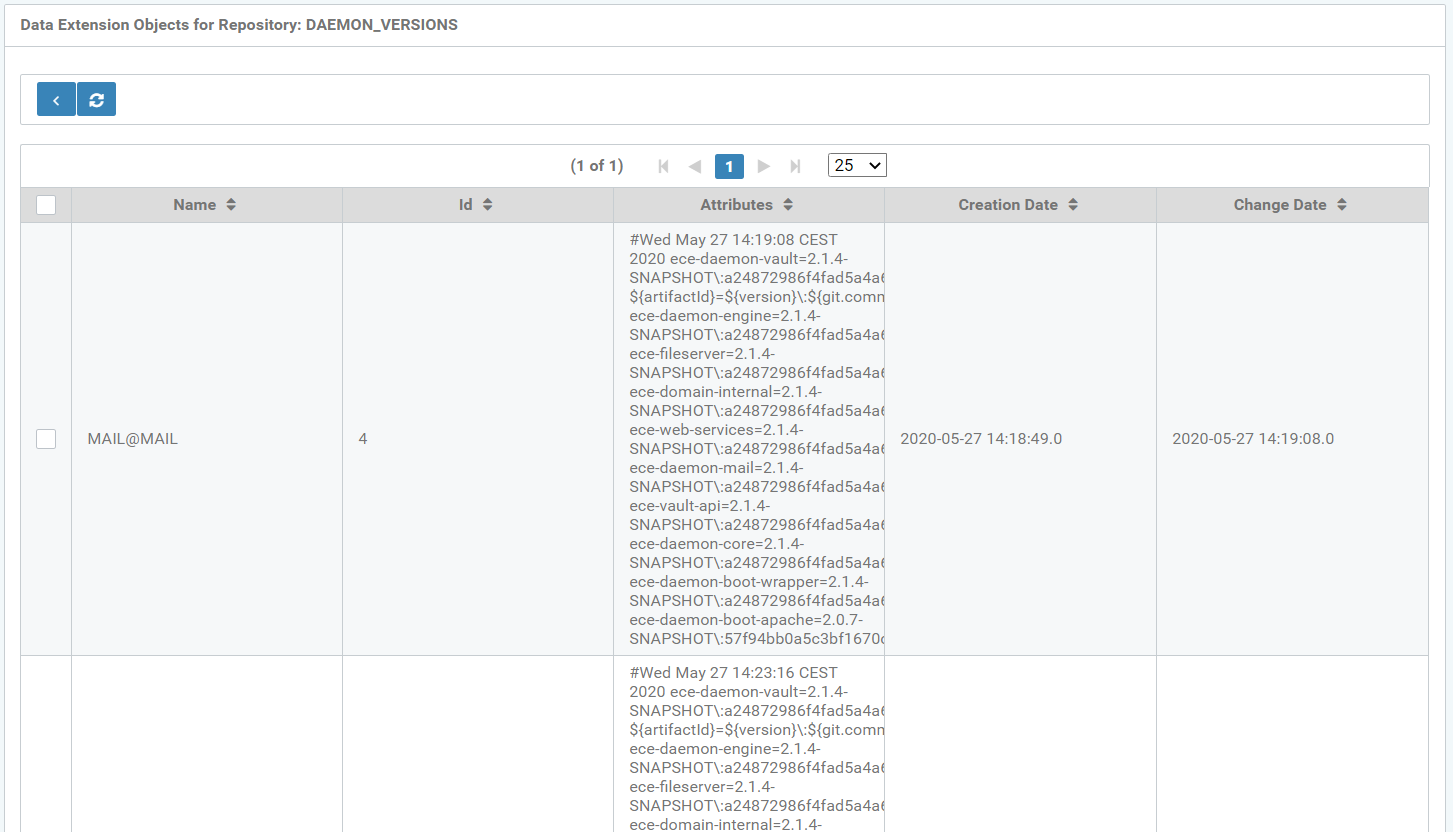Click the Id value 4 cell
The image size is (1453, 832).
coord(363,439)
